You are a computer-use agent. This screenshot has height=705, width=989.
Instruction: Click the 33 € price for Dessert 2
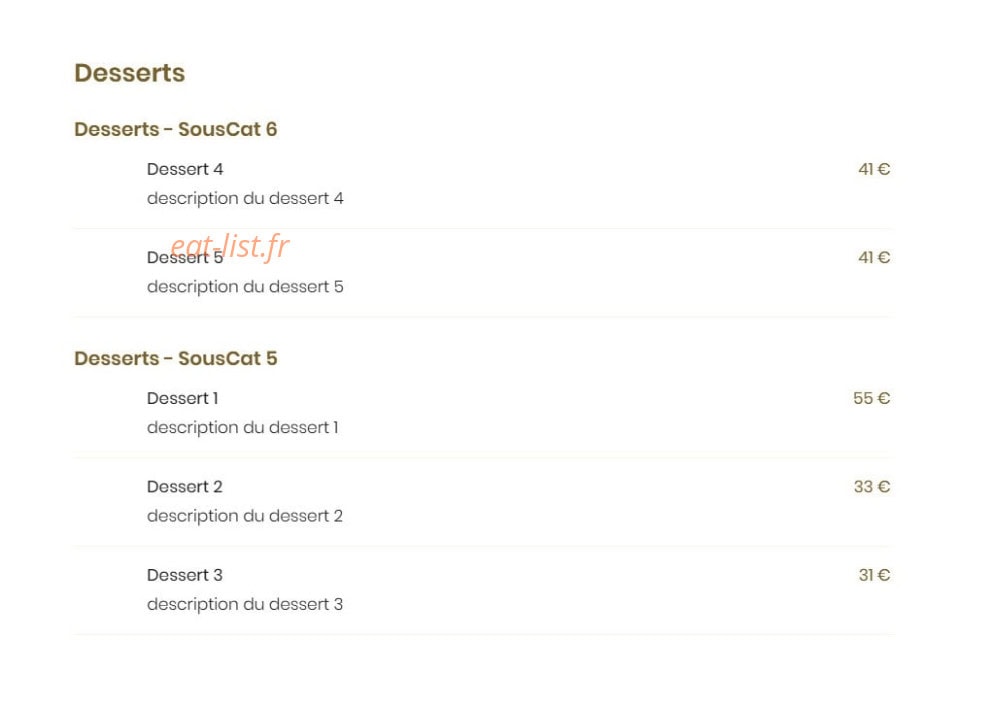tap(872, 487)
